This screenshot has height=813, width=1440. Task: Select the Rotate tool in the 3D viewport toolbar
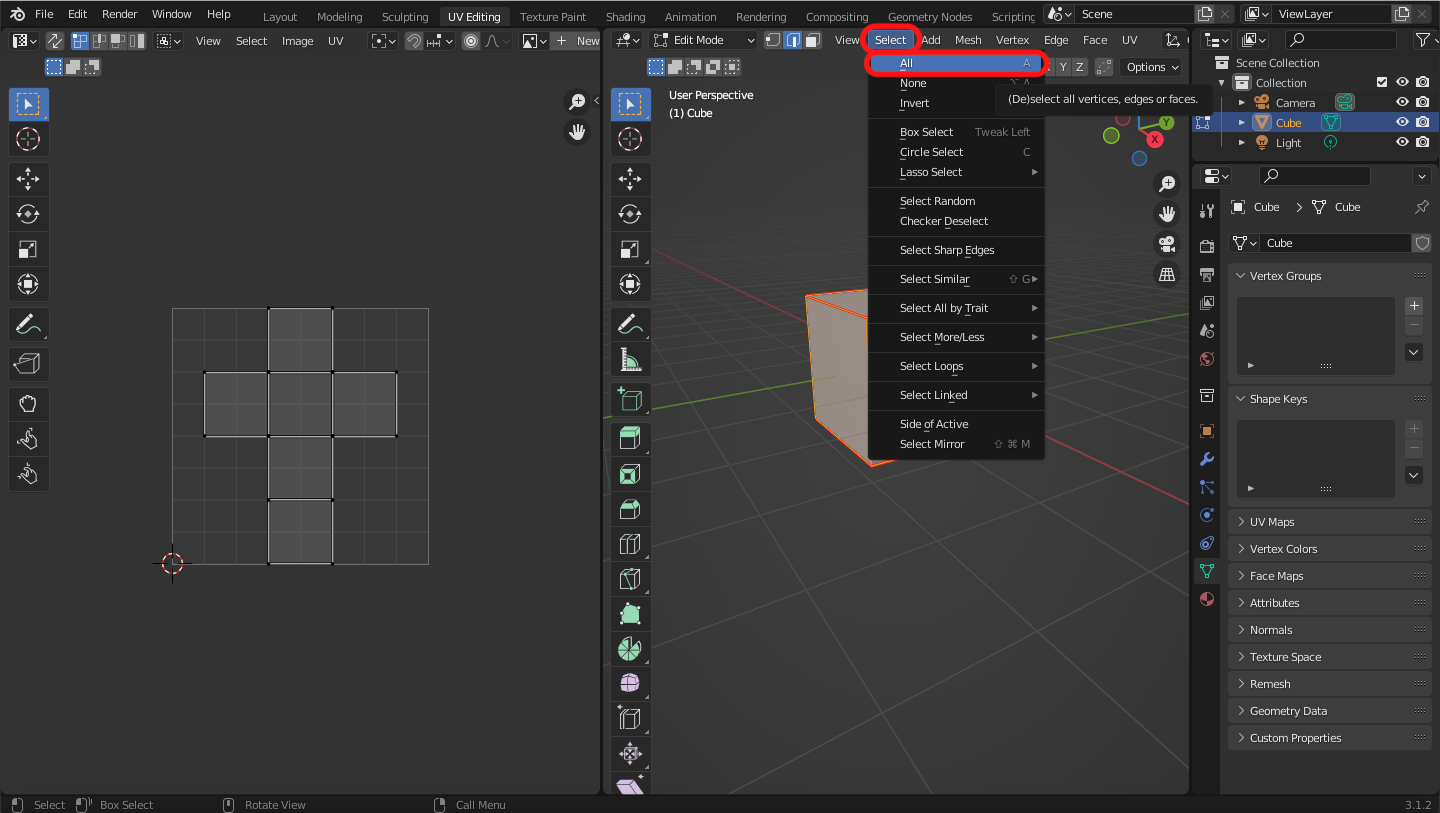(x=629, y=214)
